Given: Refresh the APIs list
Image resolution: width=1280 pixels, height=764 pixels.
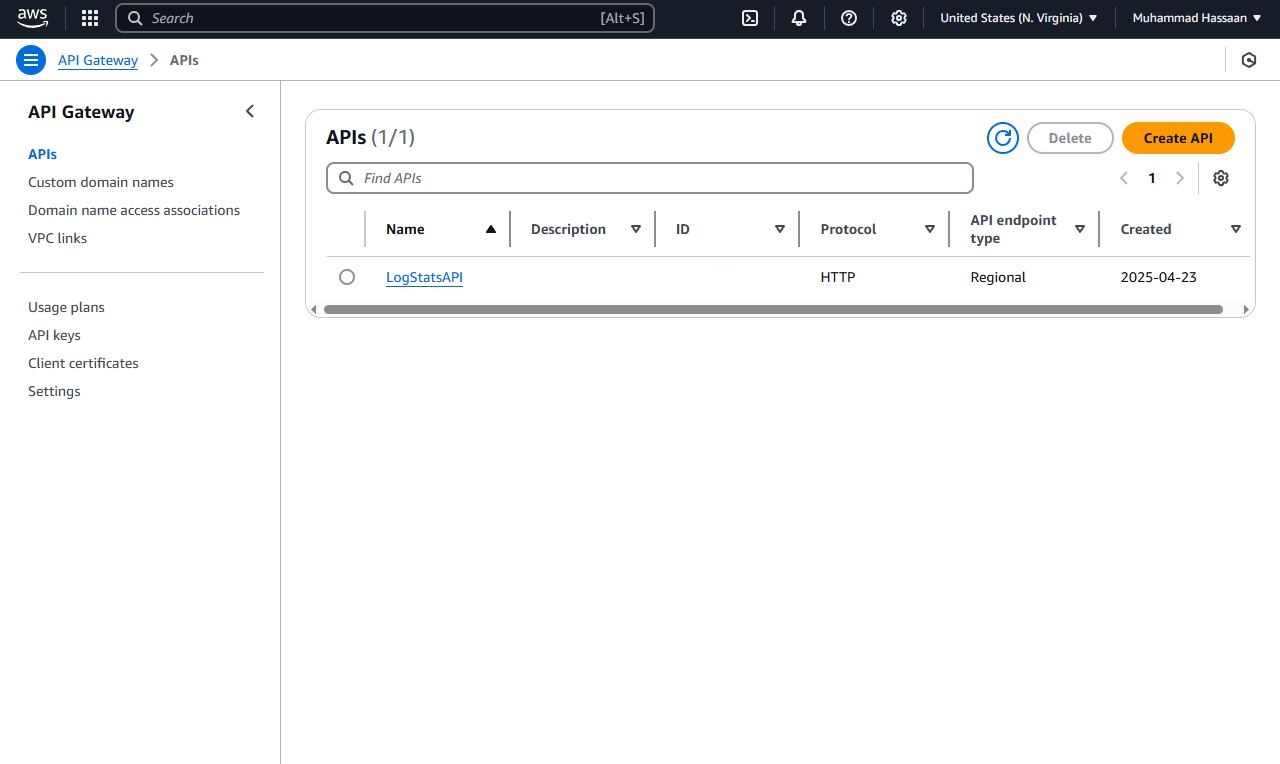Looking at the screenshot, I should (x=1003, y=138).
